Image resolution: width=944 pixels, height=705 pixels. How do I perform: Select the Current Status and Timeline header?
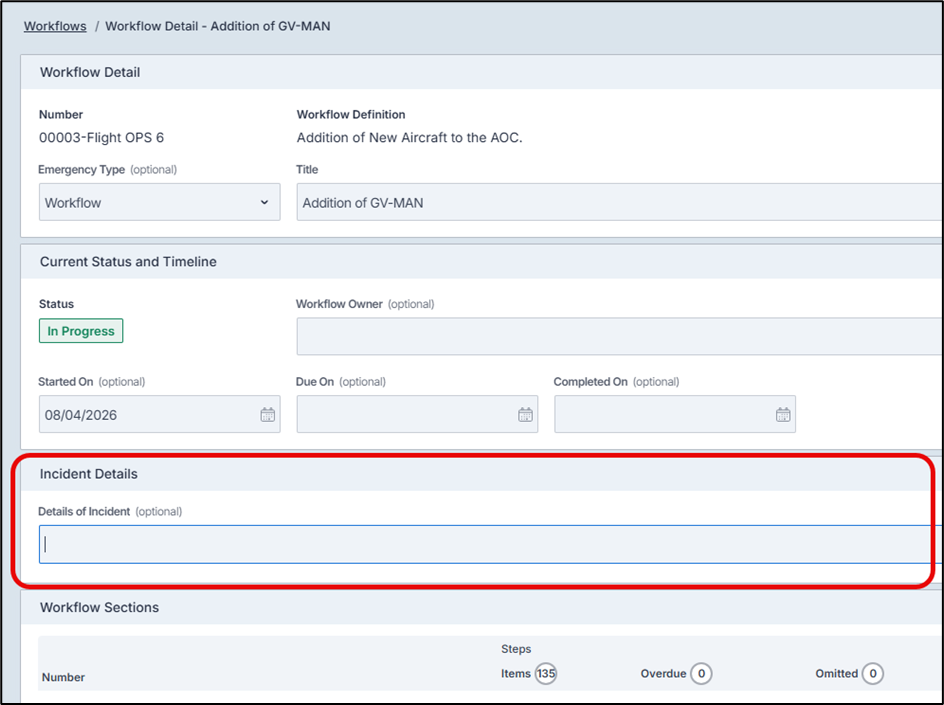click(x=128, y=262)
